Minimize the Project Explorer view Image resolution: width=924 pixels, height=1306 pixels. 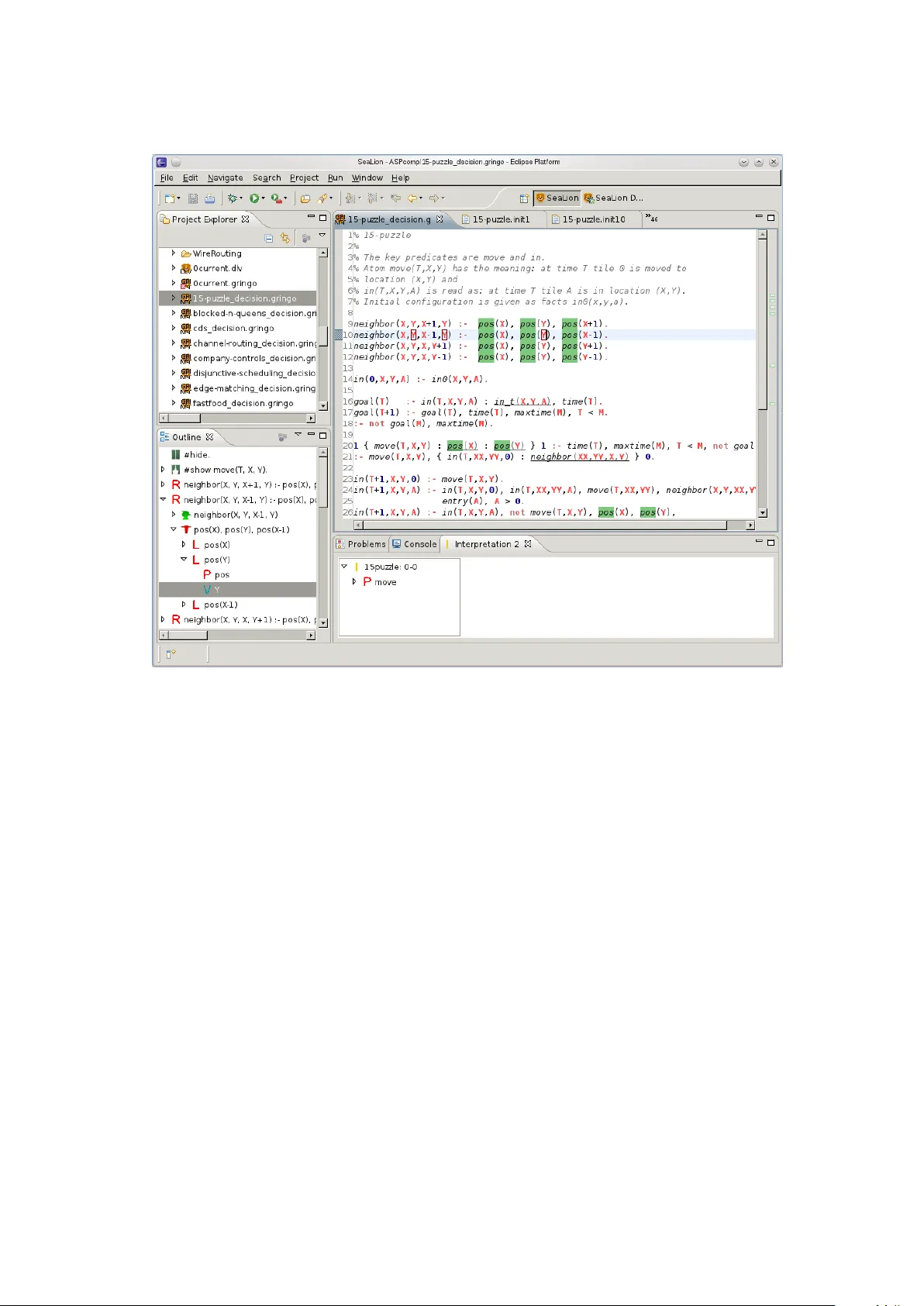coord(311,218)
